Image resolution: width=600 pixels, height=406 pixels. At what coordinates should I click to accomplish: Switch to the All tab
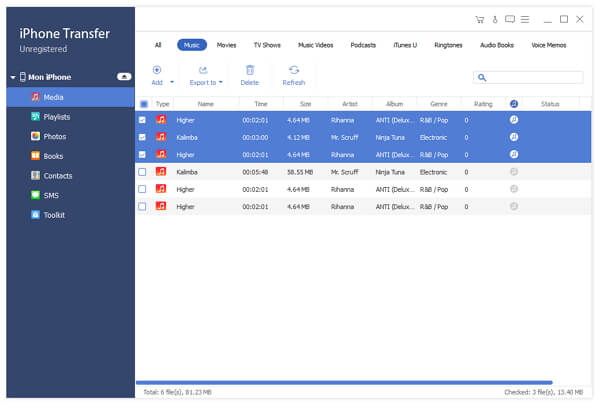(158, 45)
